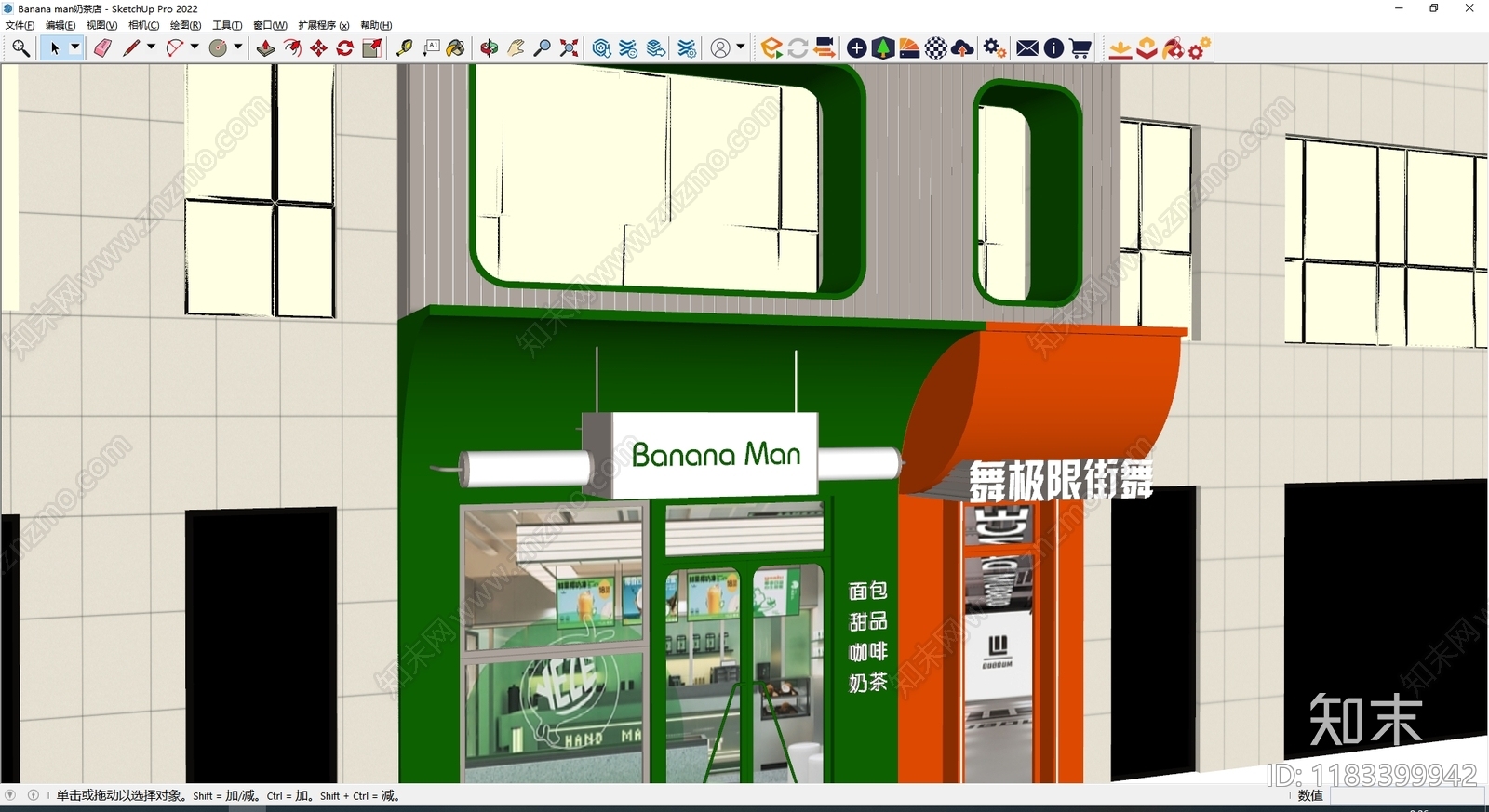Open 3D Warehouse icon
Viewport: 1489px width, 812px height.
pos(602,48)
